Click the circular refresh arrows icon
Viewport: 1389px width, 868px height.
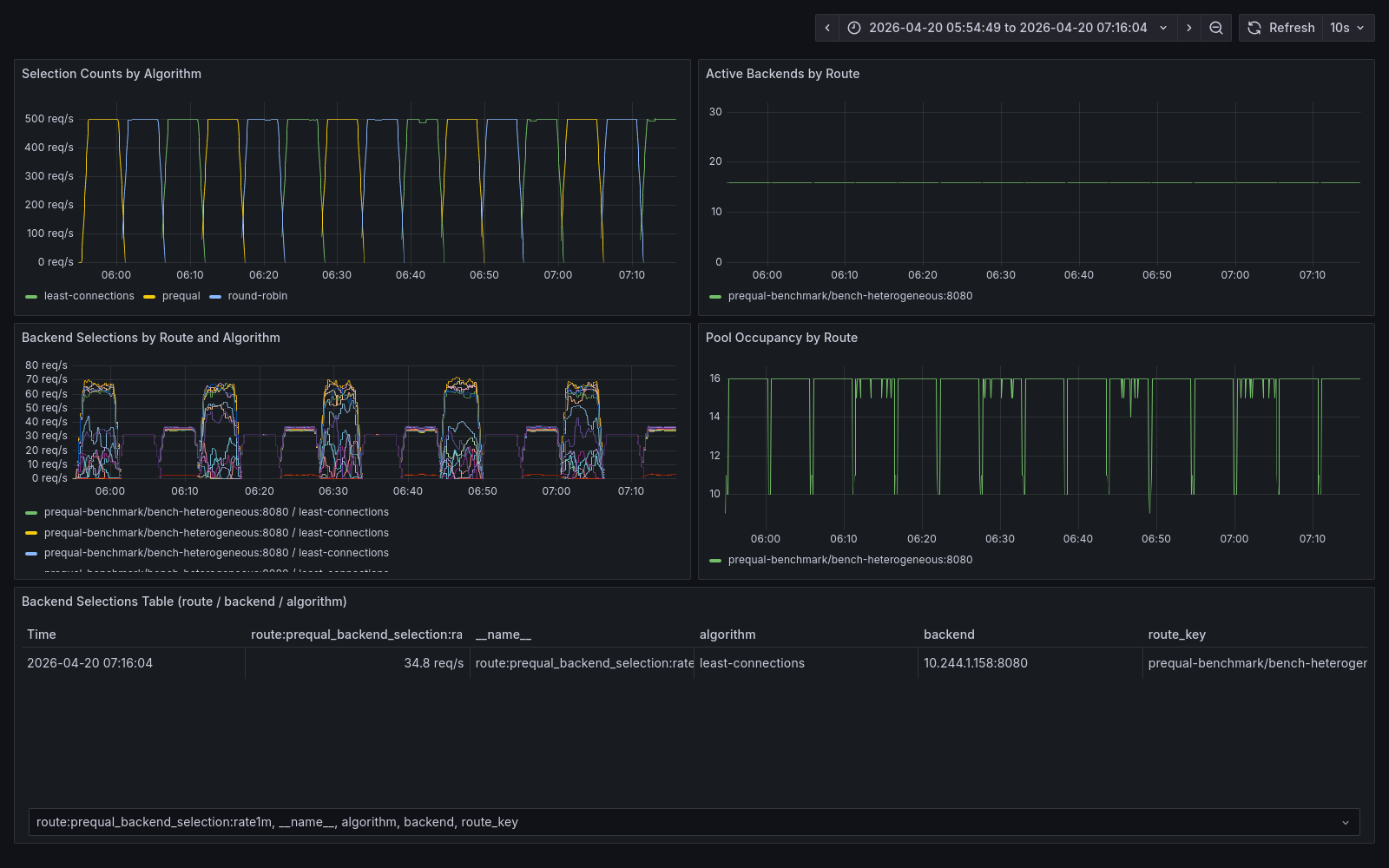(x=1254, y=27)
